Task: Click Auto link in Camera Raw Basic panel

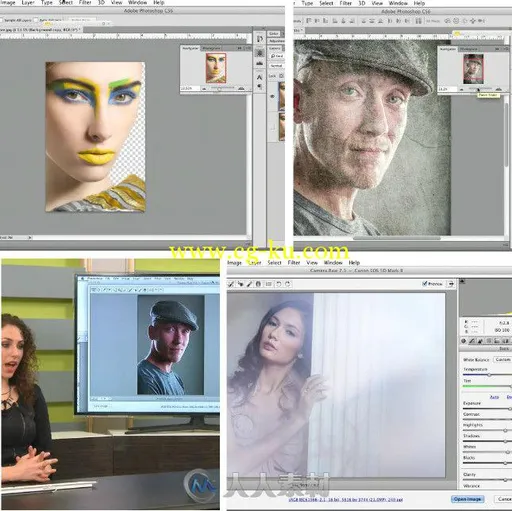Action: tap(494, 397)
